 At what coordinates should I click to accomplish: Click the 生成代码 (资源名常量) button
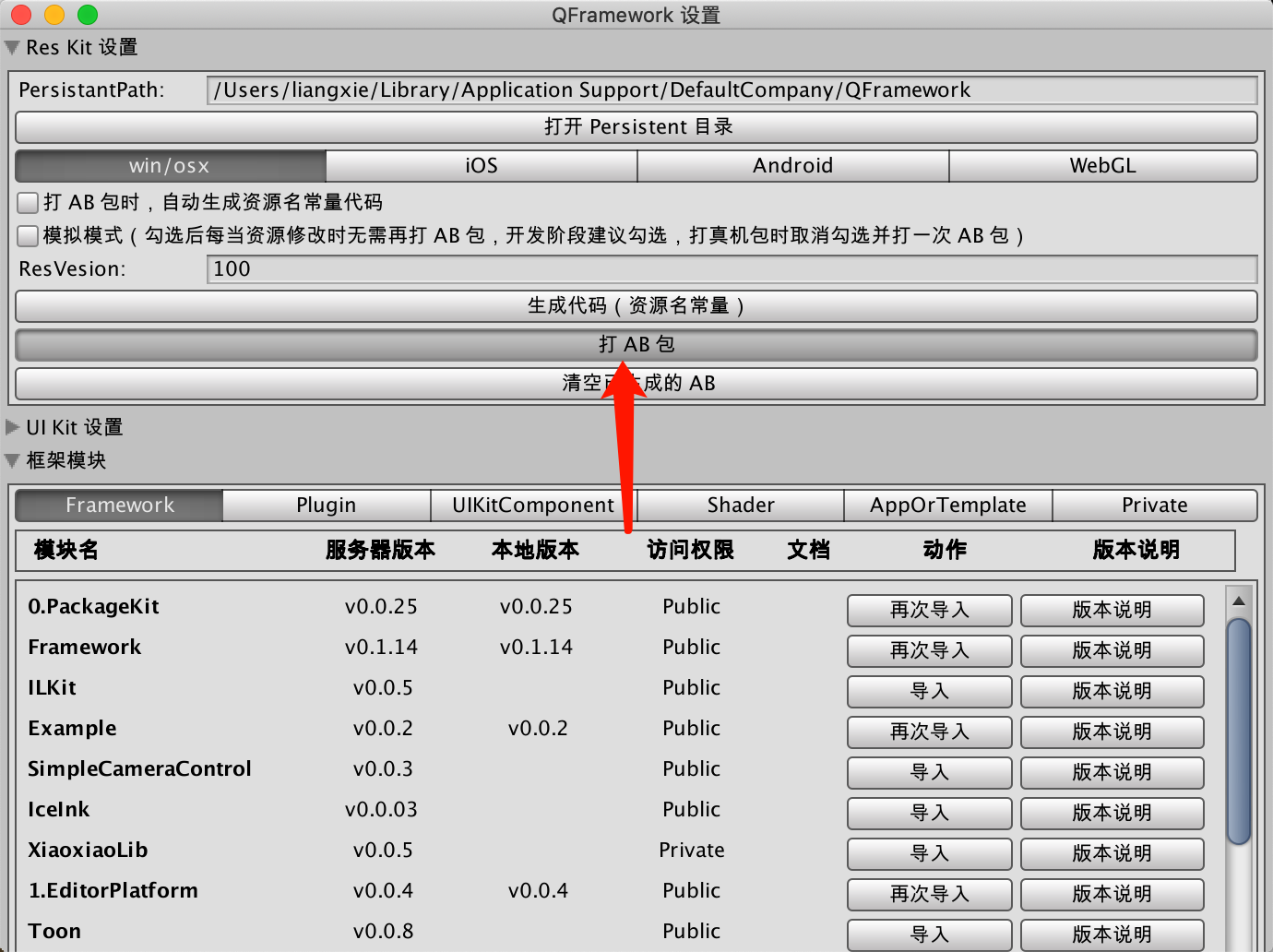click(636, 306)
